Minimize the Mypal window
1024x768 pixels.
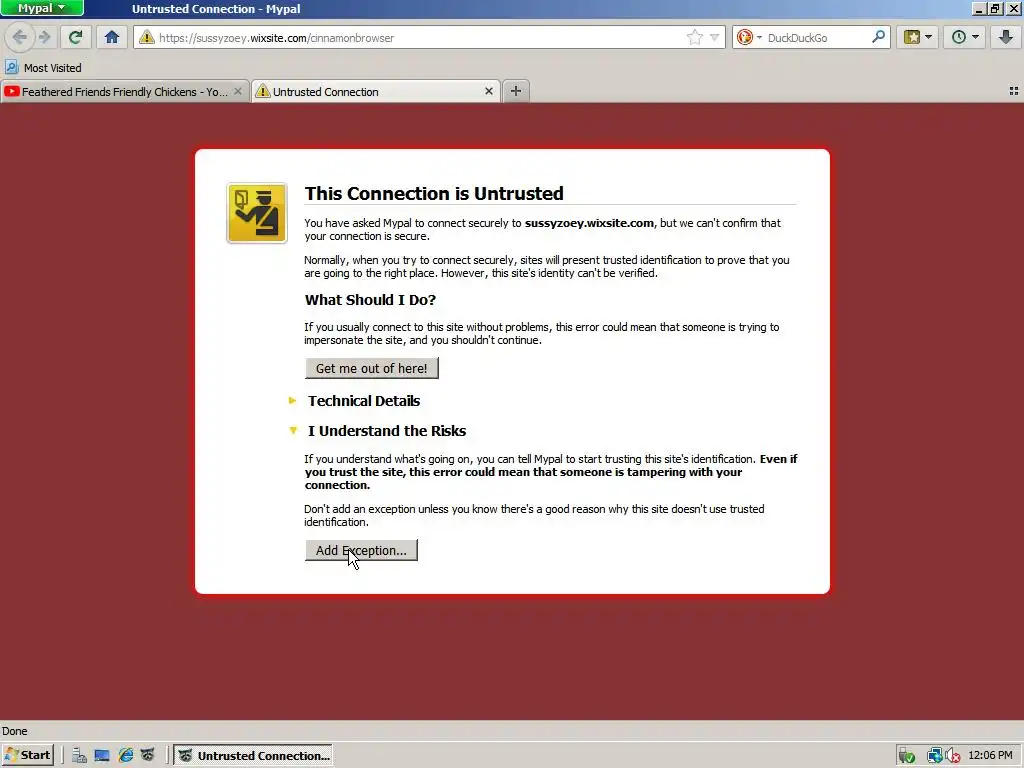[x=978, y=8]
